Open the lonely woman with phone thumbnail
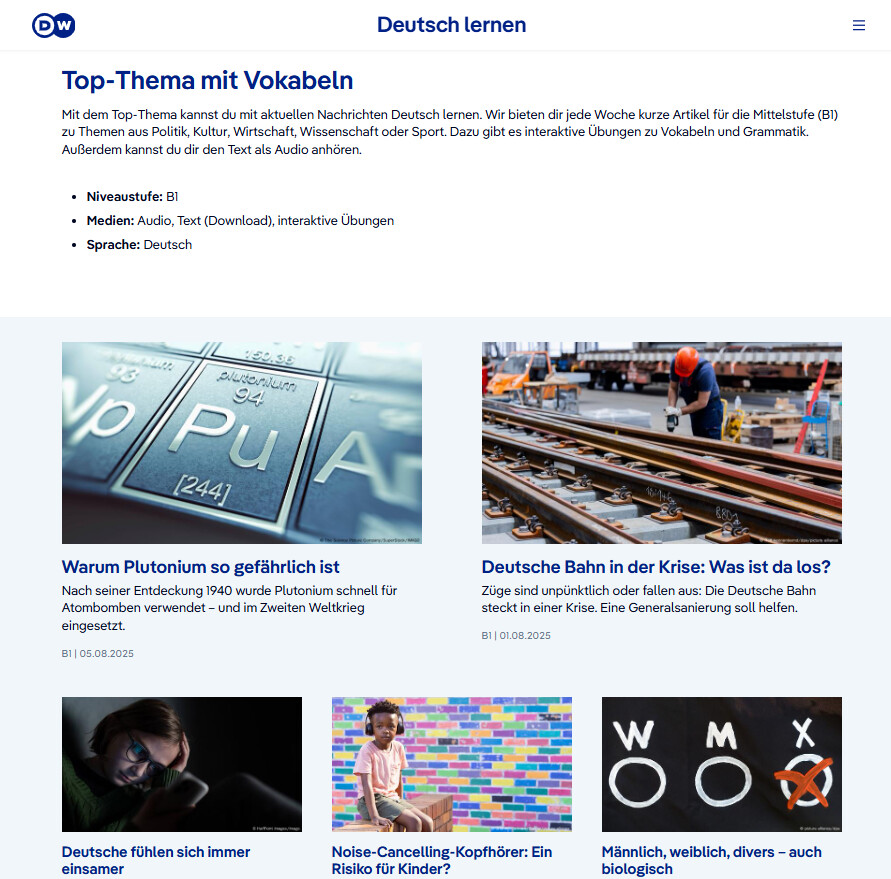 [x=182, y=764]
